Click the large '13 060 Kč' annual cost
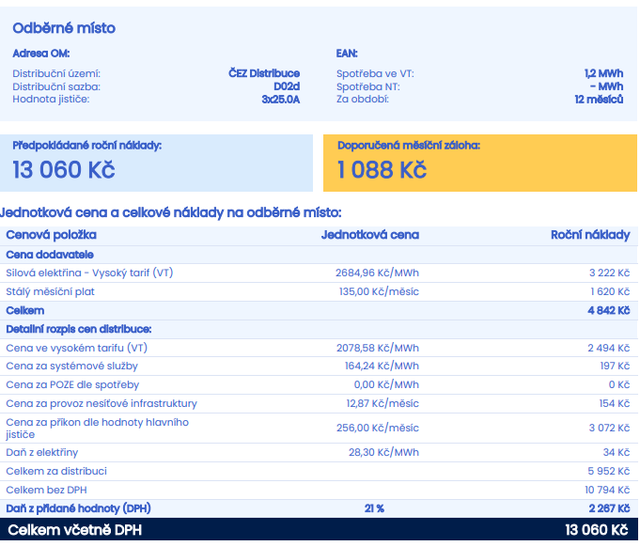The width and height of the screenshot is (640, 546). click(64, 170)
